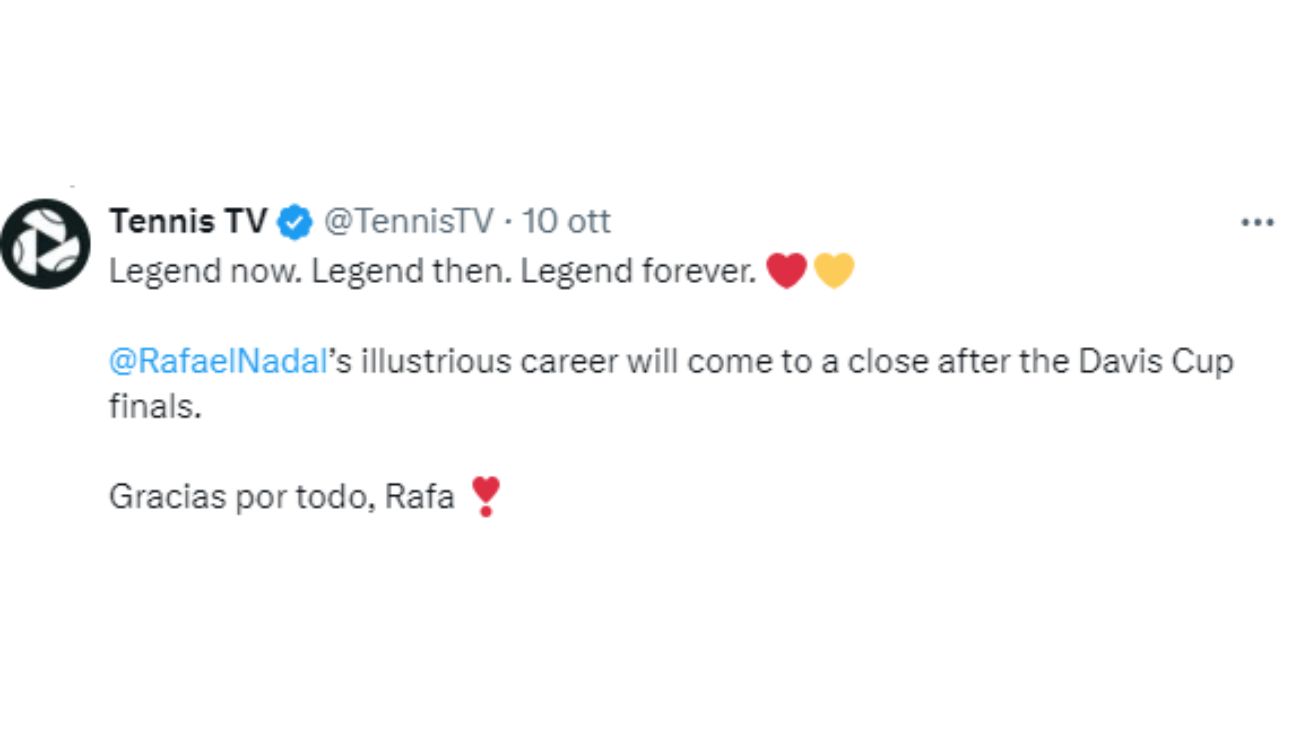Click the red heart exclamation emoji

485,496
